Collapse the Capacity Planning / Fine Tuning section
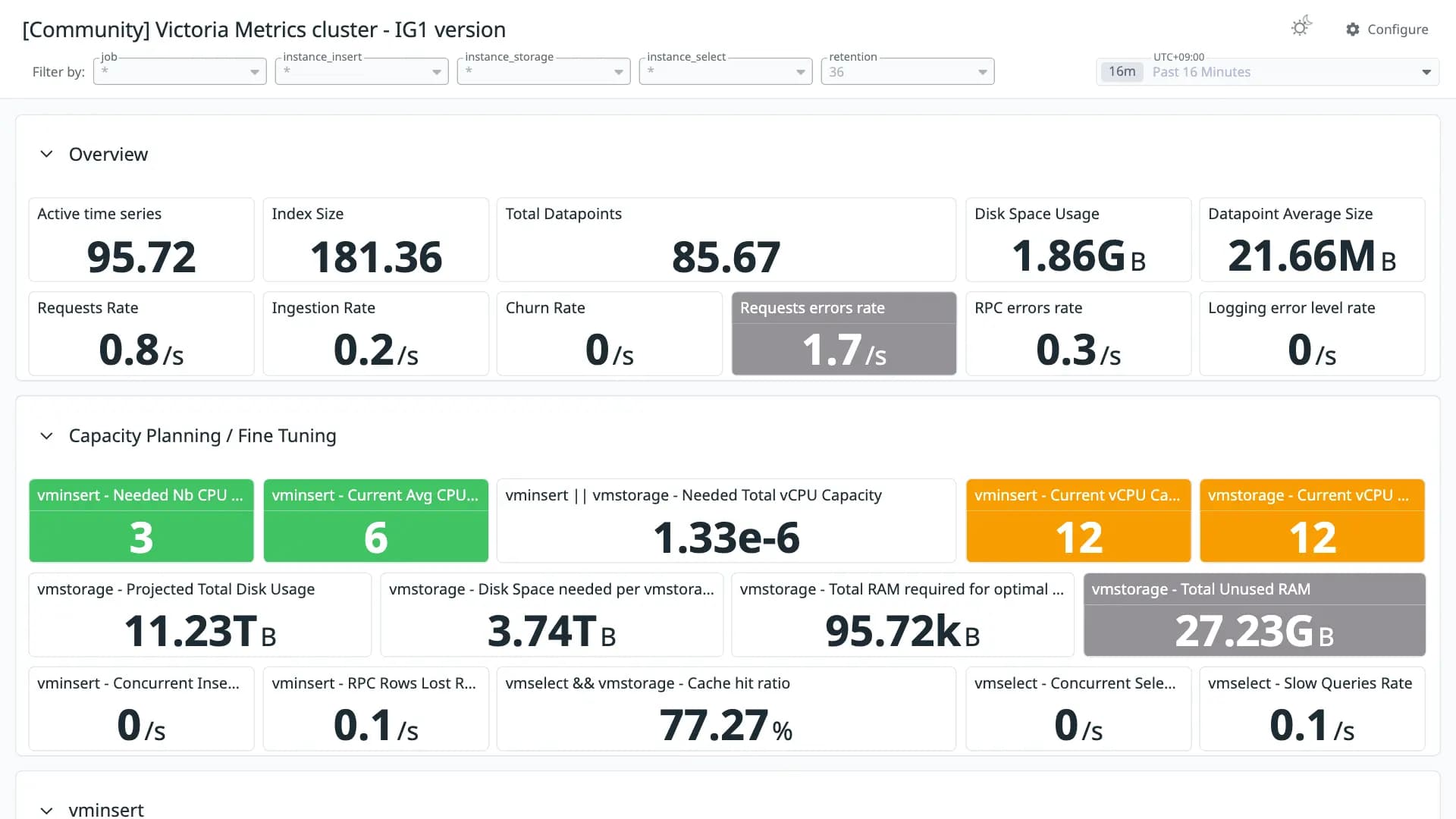The height and width of the screenshot is (819, 1456). 46,436
